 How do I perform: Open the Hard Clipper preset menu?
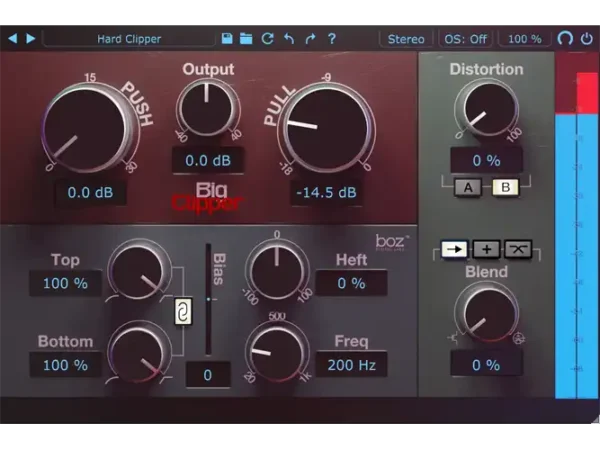pyautogui.click(x=129, y=39)
